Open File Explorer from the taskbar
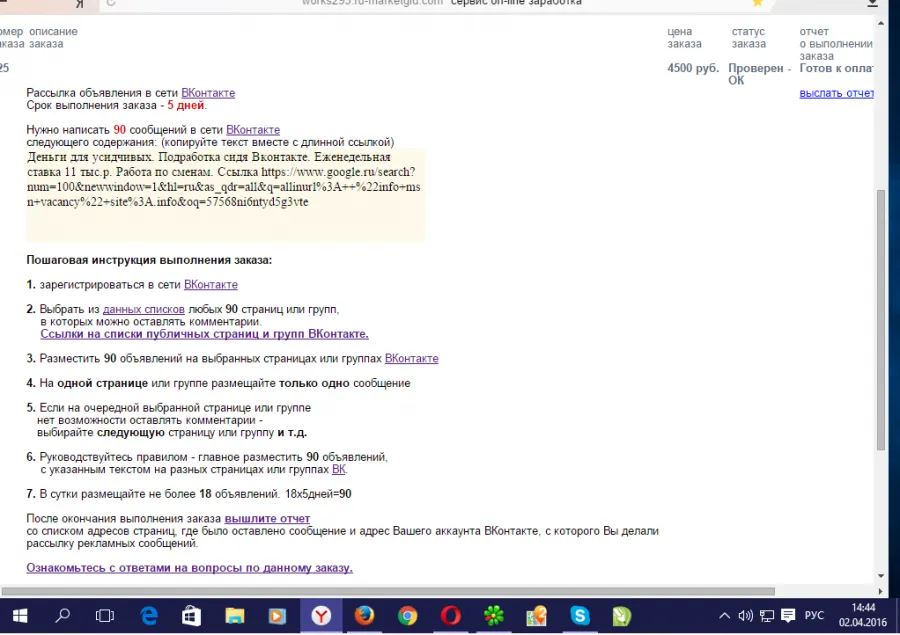The height and width of the screenshot is (635, 900). [234, 616]
